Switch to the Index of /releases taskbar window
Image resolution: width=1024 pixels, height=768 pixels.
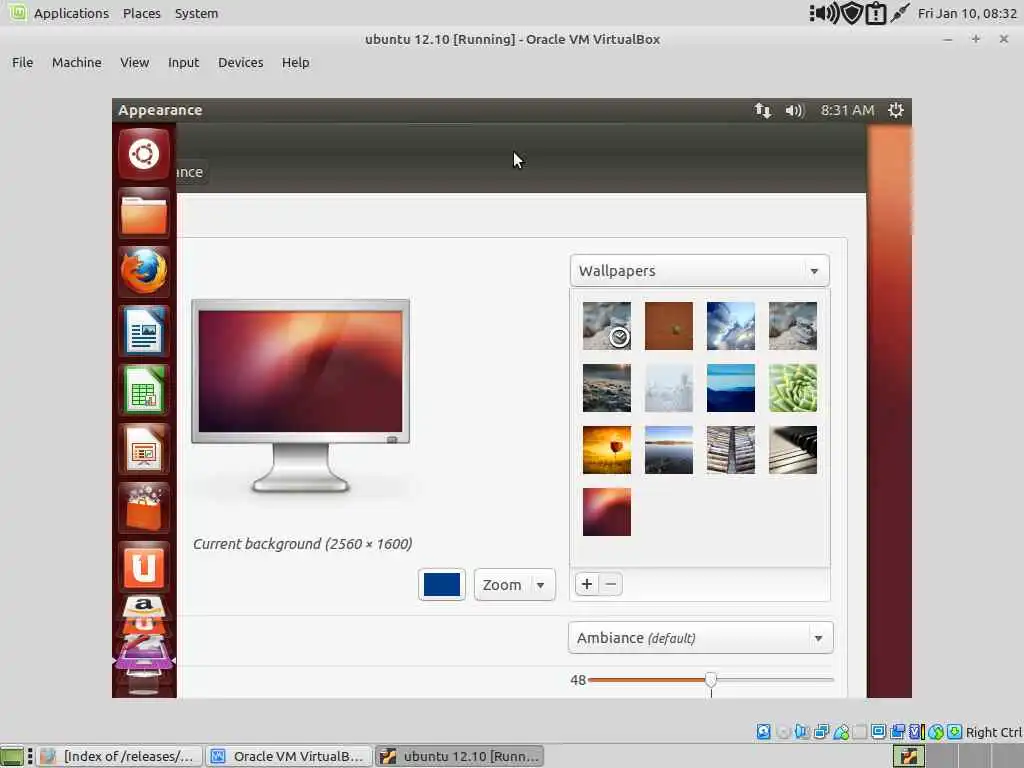click(119, 756)
